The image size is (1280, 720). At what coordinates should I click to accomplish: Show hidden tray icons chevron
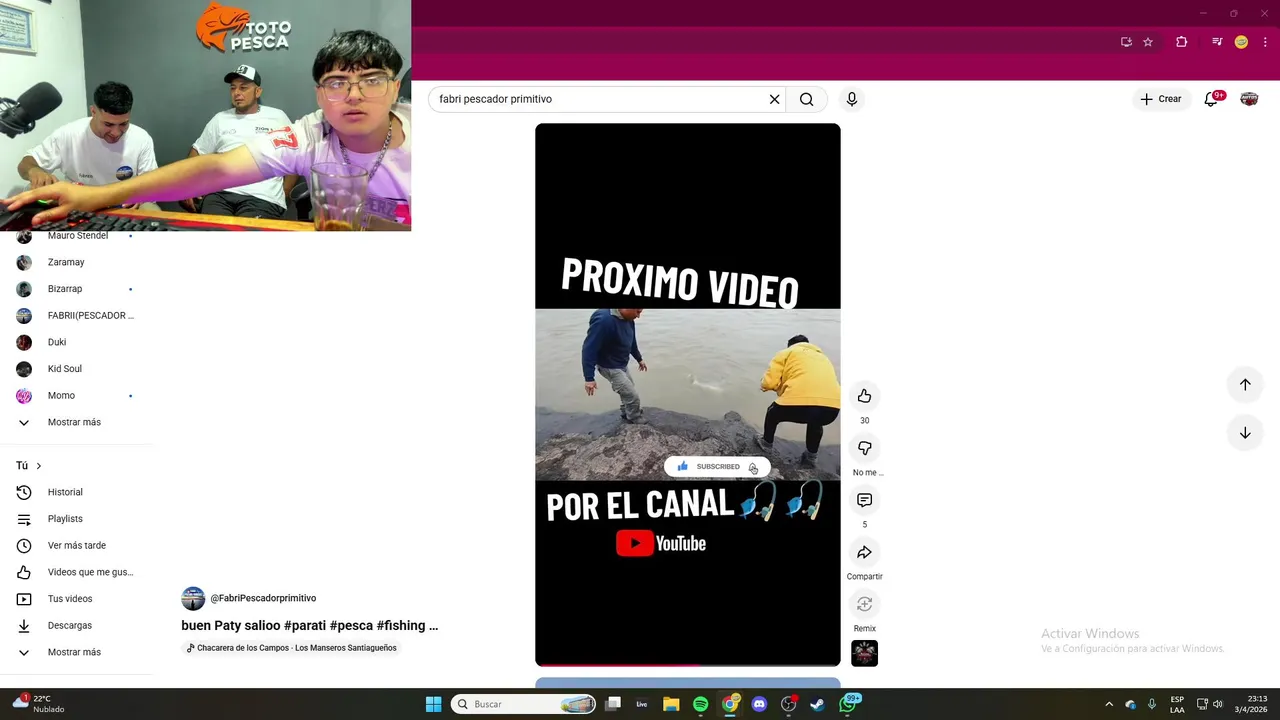point(1108,704)
